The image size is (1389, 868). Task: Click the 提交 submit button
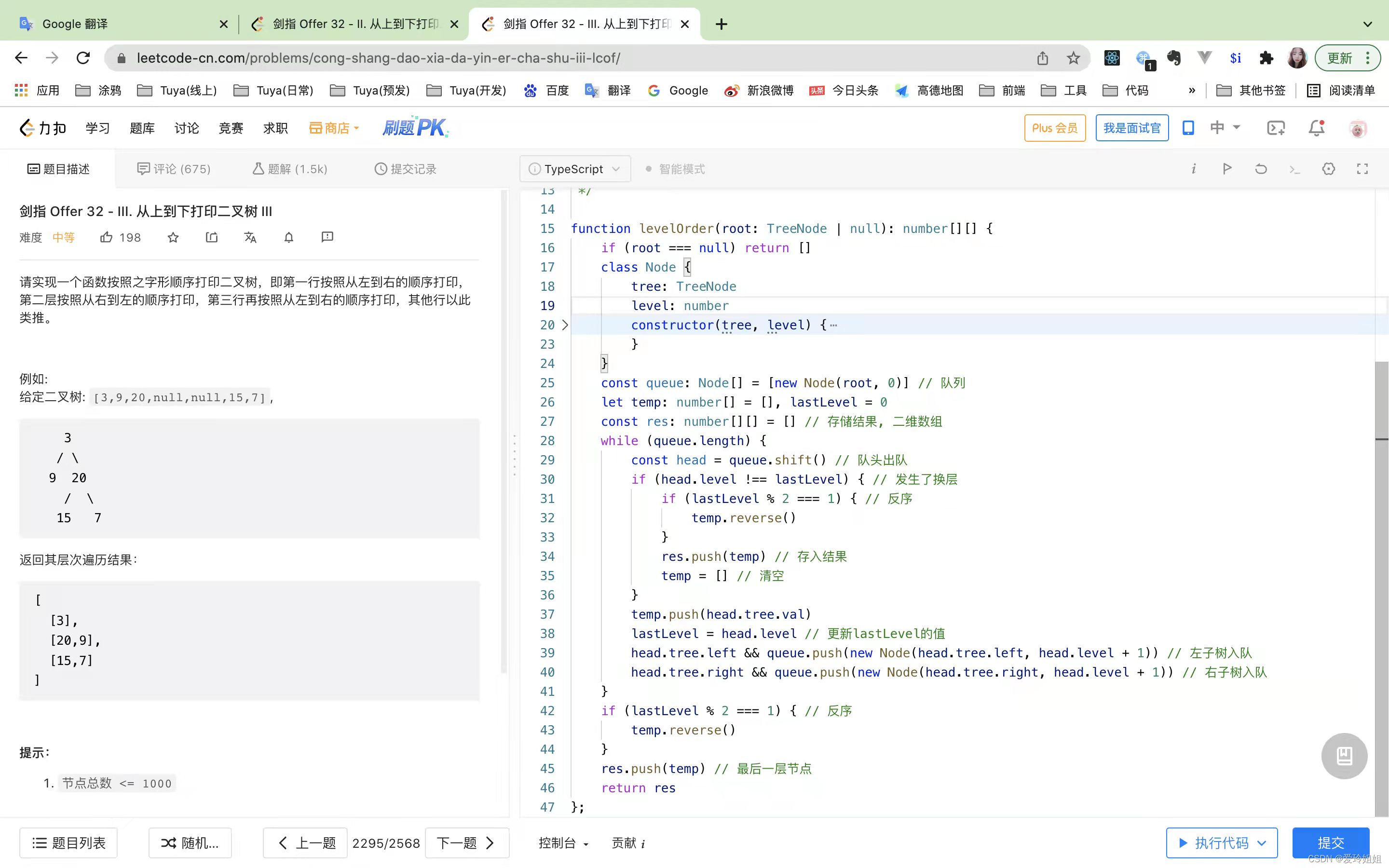coord(1330,843)
